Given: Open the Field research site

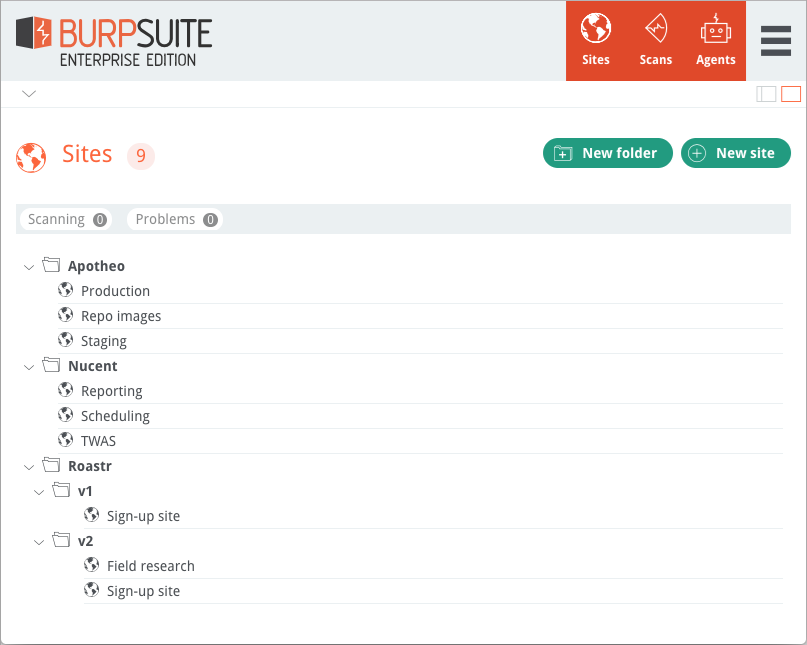Looking at the screenshot, I should pyautogui.click(x=151, y=566).
